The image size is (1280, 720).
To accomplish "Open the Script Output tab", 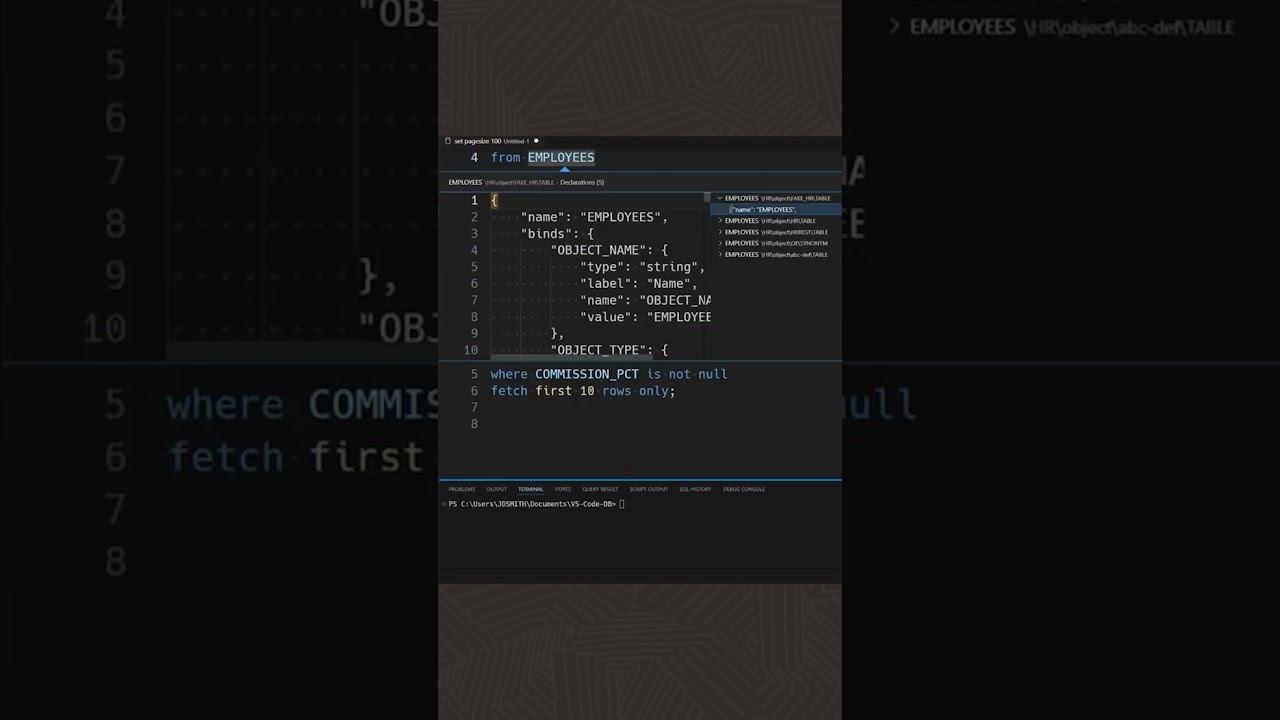I will [648, 489].
